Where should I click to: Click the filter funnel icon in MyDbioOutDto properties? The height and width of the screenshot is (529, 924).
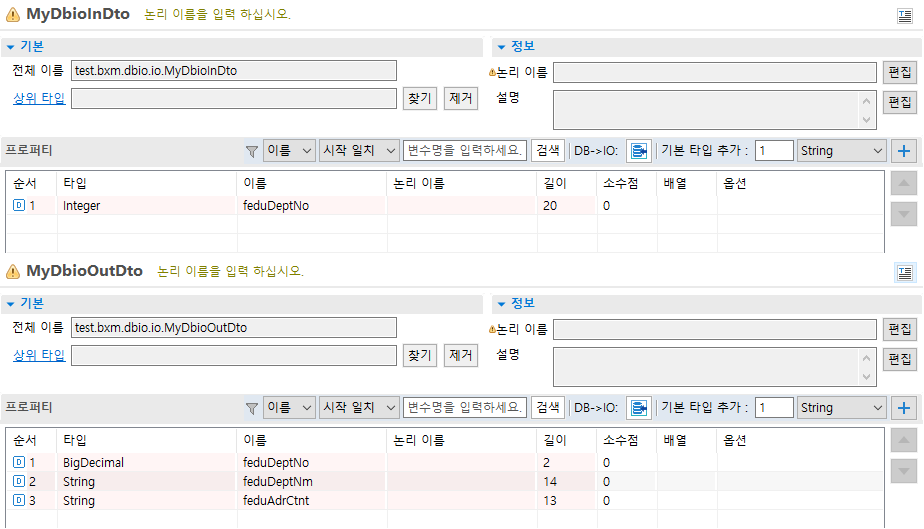click(x=252, y=408)
